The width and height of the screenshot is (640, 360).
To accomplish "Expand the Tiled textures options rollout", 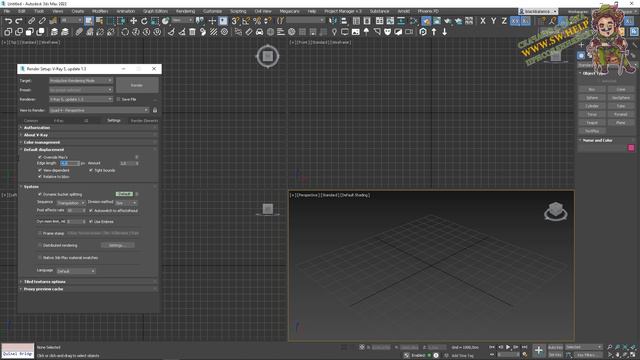I will point(88,282).
